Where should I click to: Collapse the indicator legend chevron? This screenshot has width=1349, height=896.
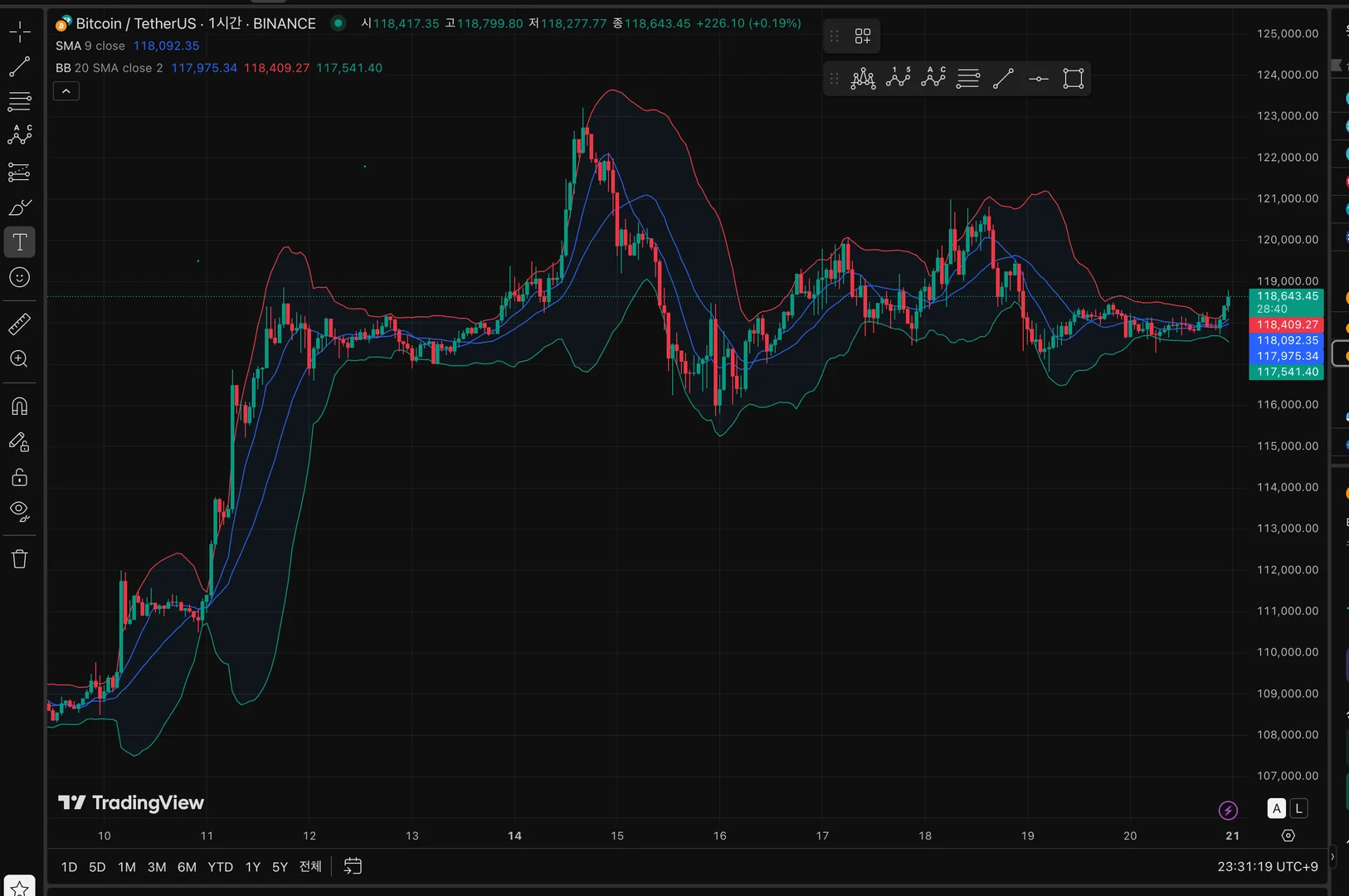[x=66, y=91]
